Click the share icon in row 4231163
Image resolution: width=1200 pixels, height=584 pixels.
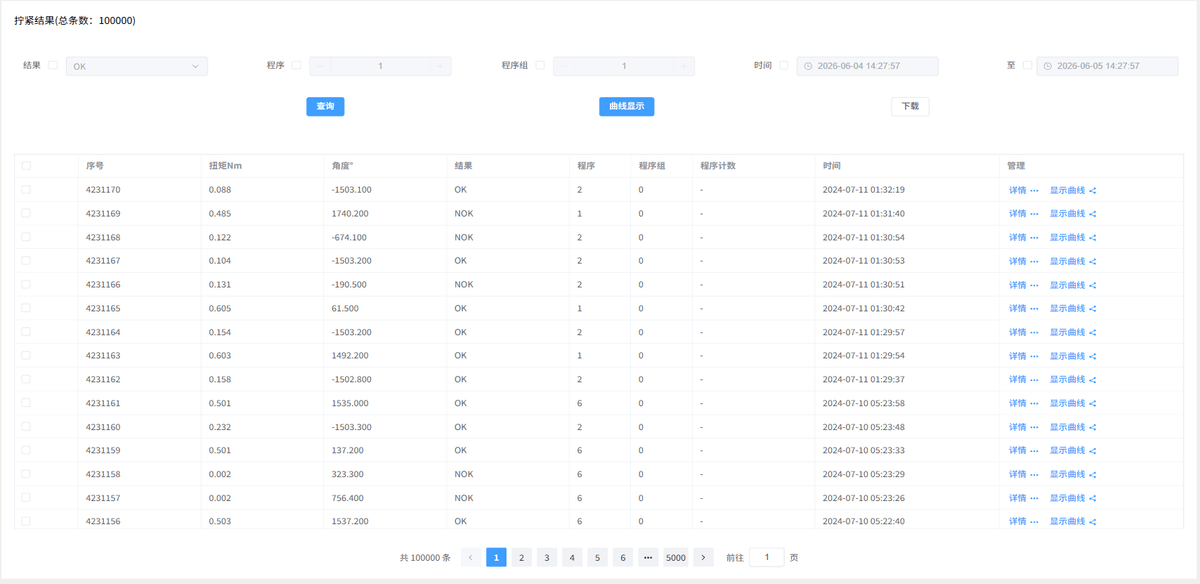point(1093,356)
